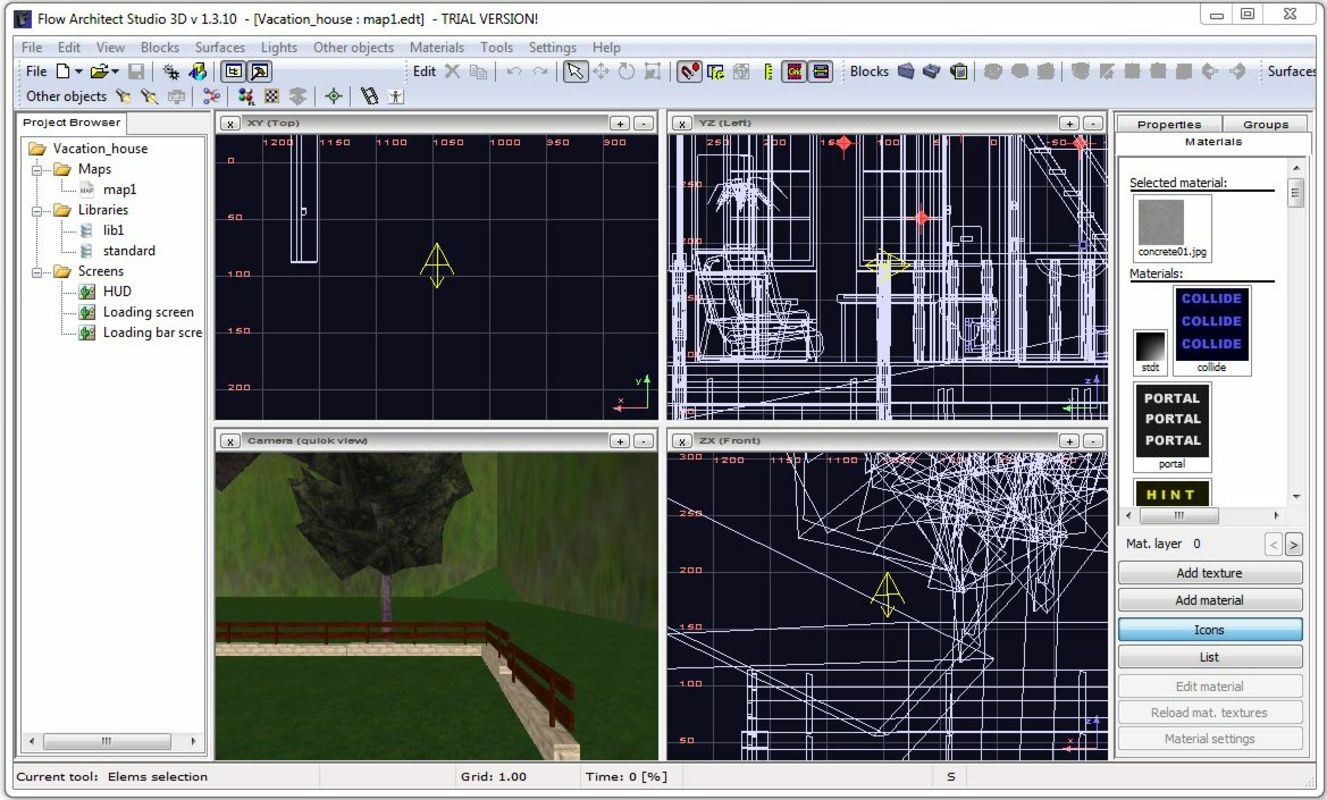Click the minus button on Camera viewport

[643, 441]
